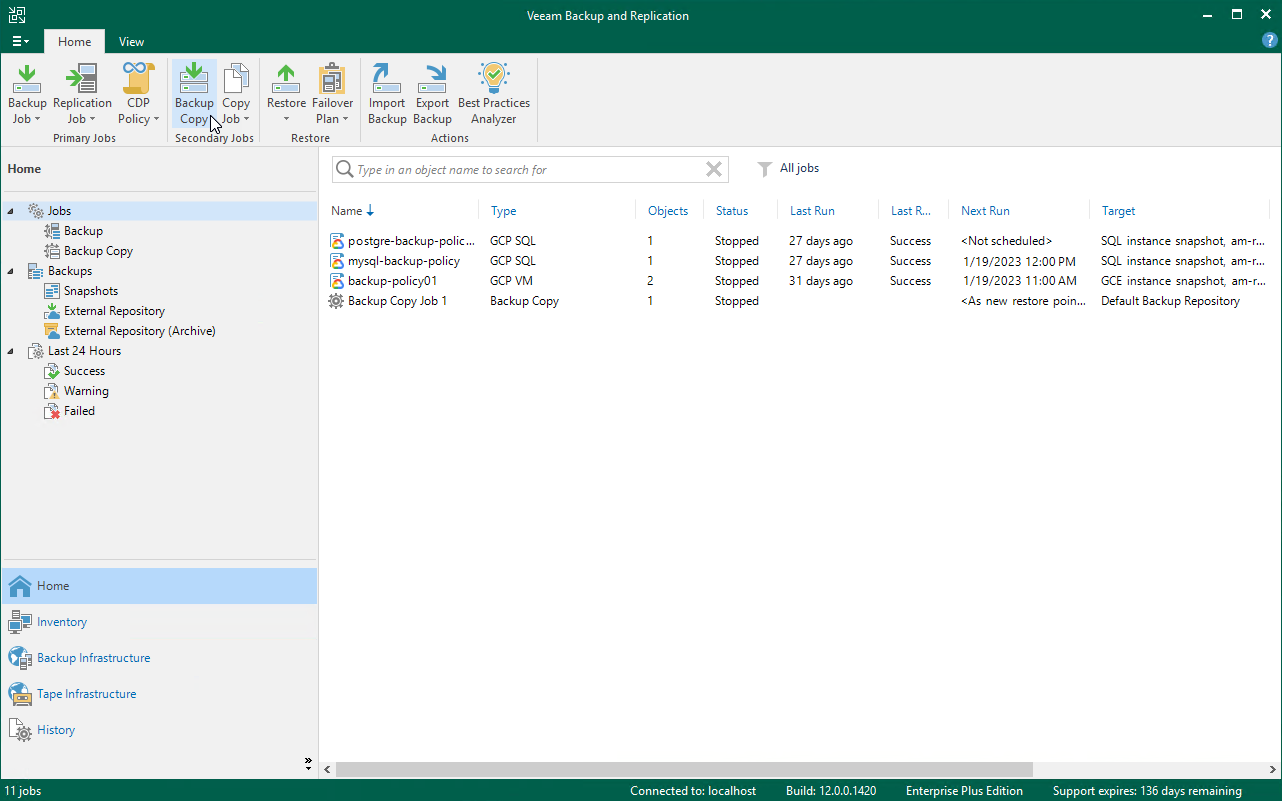Click the Jobs gear icon in tree

35,211
